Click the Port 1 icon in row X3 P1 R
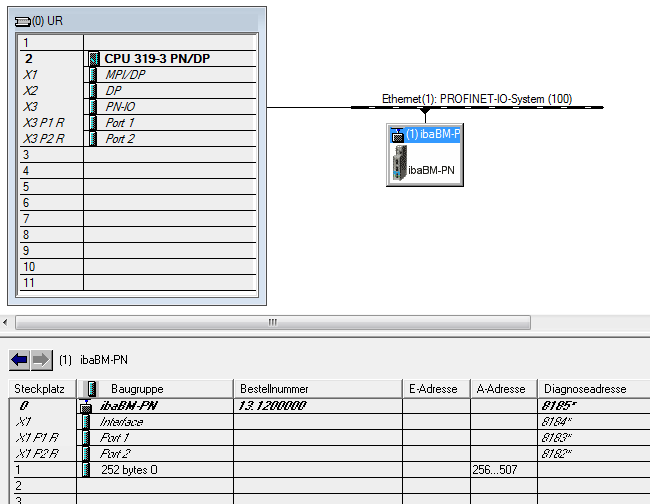The image size is (650, 504). 93,123
